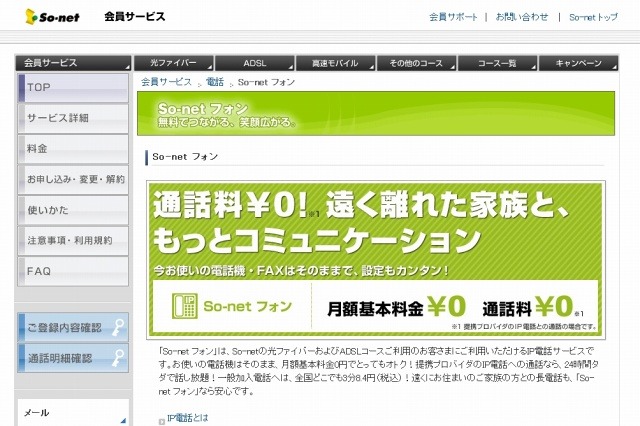Open the その他のコース menu tab
This screenshot has height=426, width=640.
[416, 63]
